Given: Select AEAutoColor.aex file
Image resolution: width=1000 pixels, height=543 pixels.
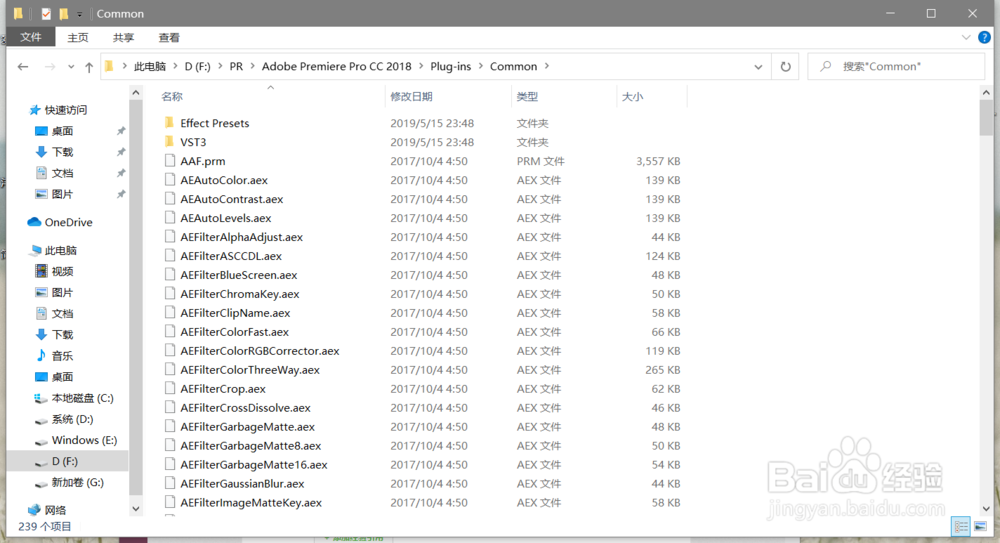Looking at the screenshot, I should pos(224,180).
